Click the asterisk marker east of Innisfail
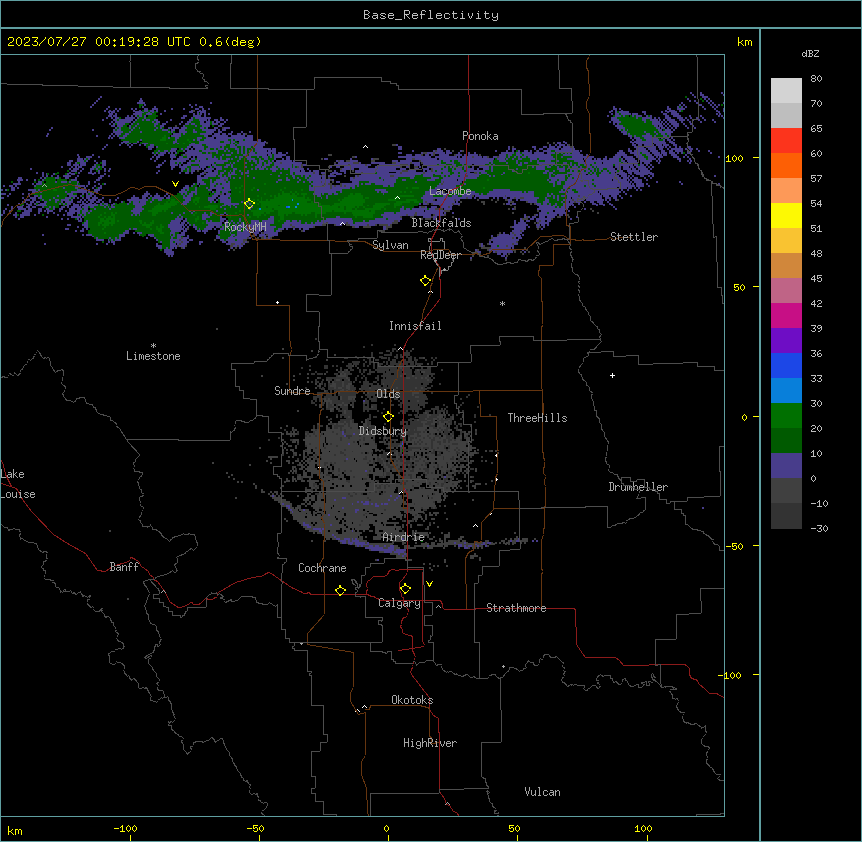Viewport: 862px width, 842px height. click(502, 304)
